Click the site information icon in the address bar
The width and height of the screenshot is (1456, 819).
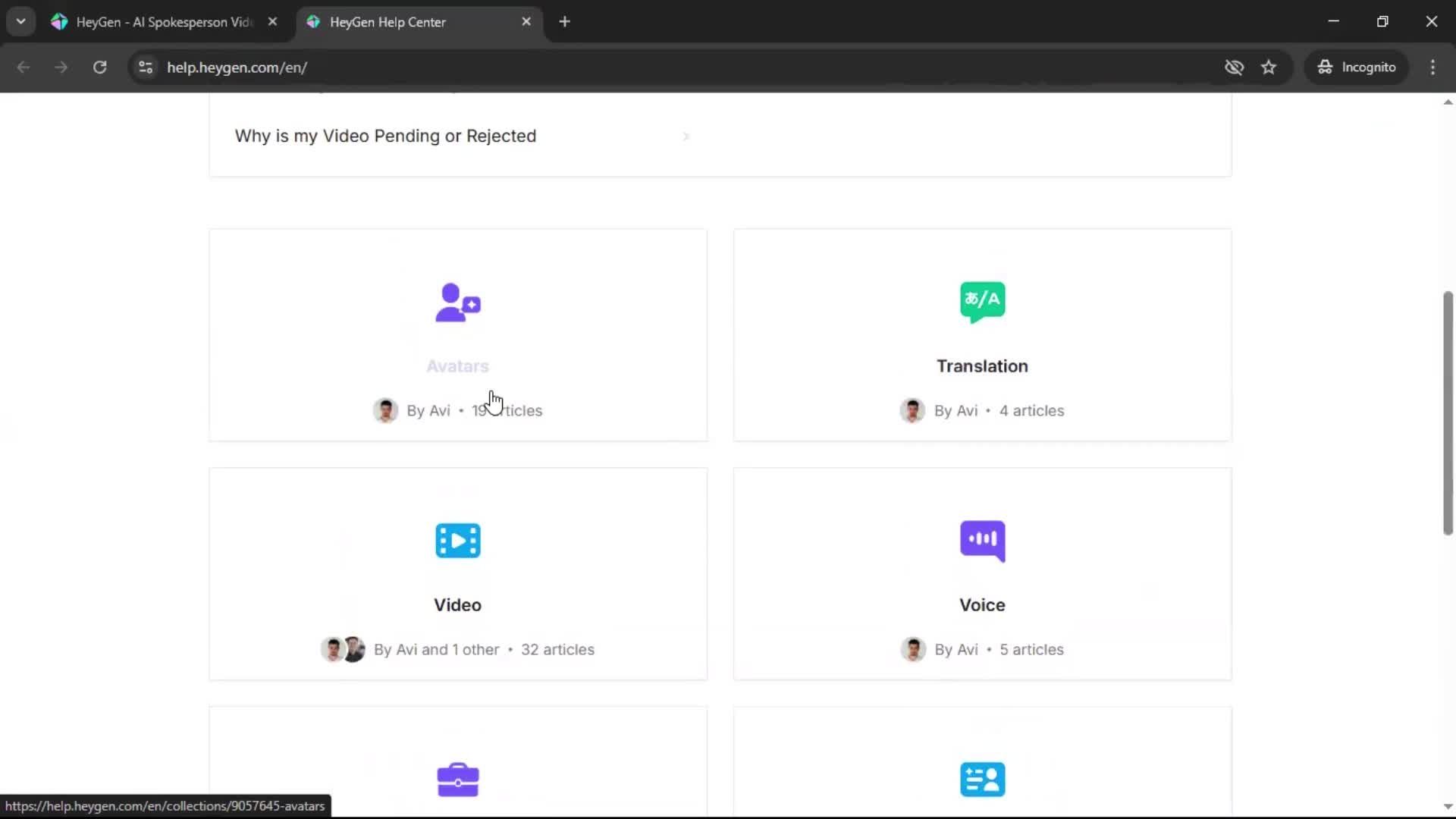point(146,67)
